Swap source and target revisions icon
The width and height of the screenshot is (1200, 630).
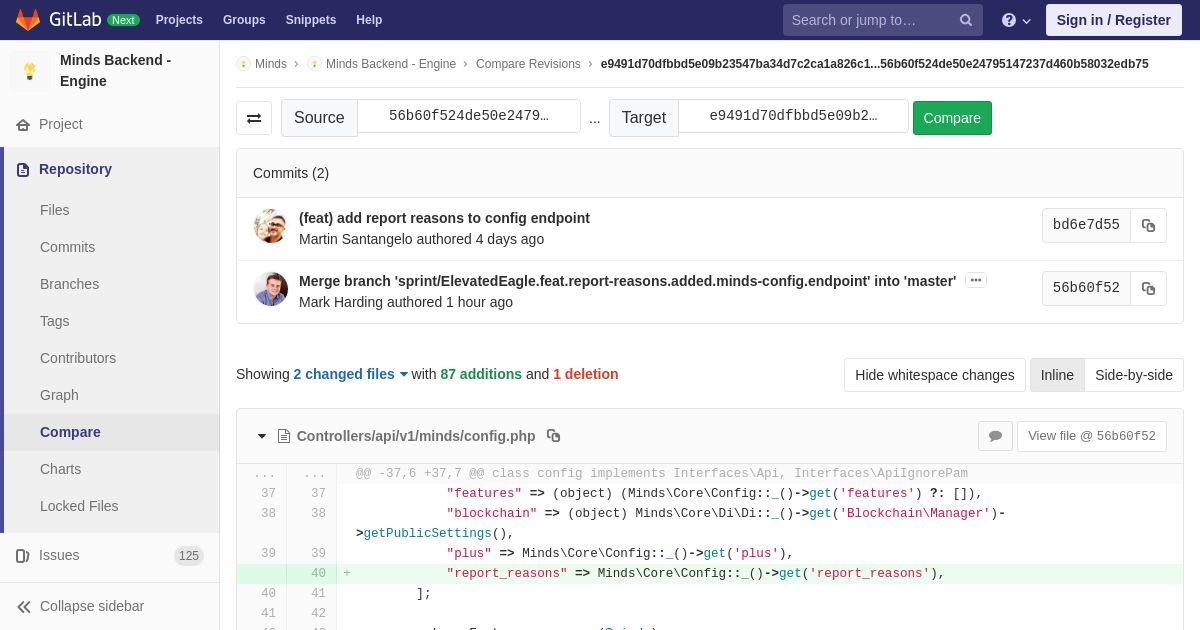(x=254, y=118)
